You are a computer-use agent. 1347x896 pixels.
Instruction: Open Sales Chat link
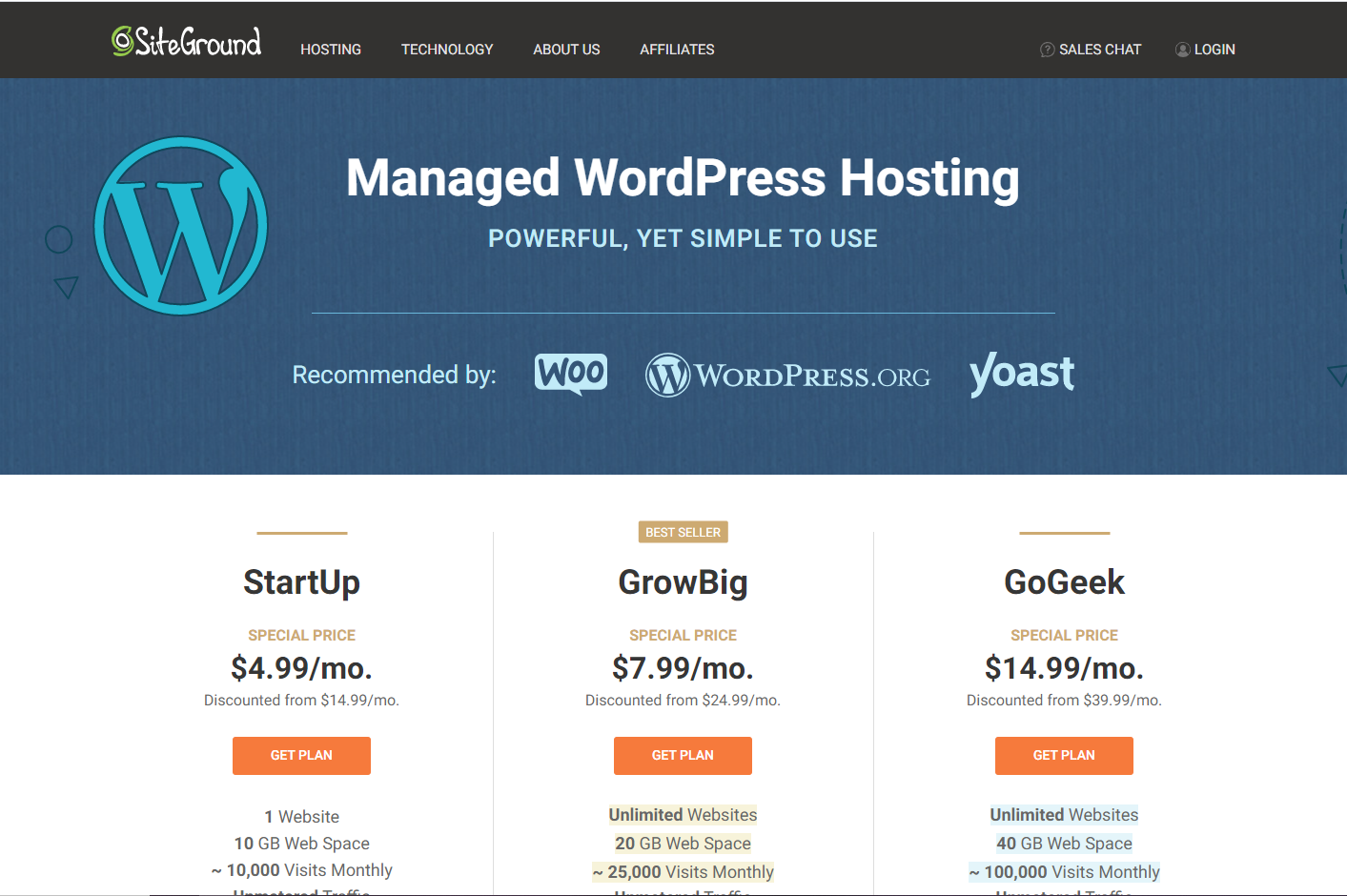point(1099,50)
